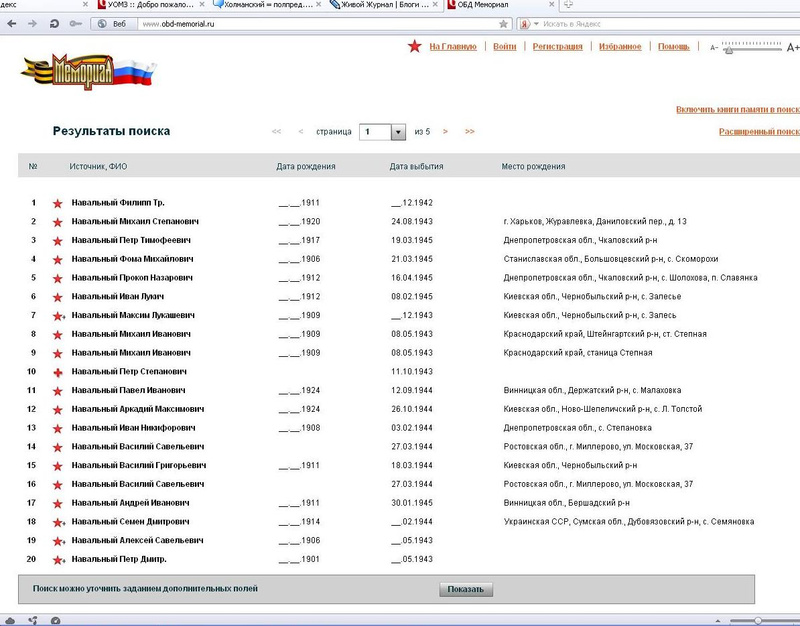Image resolution: width=800 pixels, height=626 pixels.
Task: Open the page number dropdown
Action: 397,131
